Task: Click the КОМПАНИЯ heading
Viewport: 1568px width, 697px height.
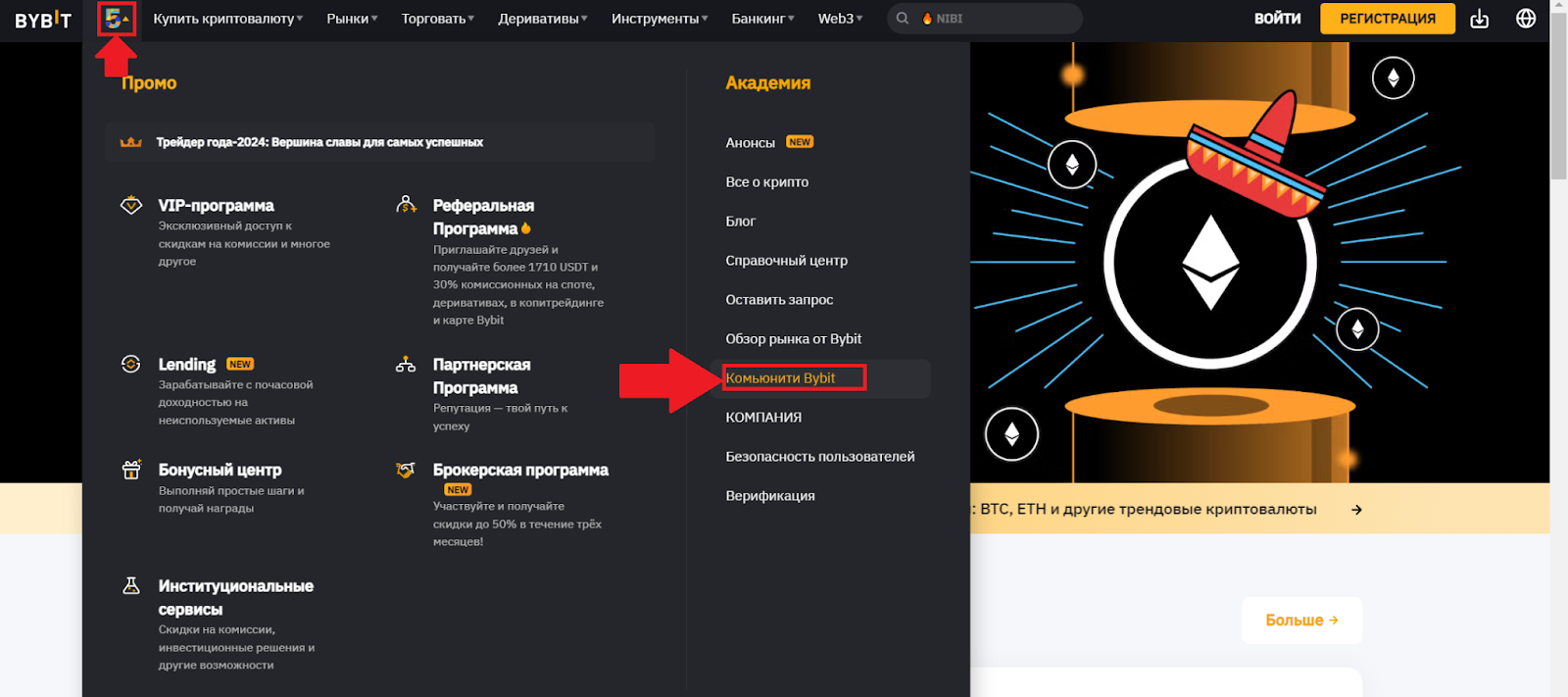Action: pos(763,418)
